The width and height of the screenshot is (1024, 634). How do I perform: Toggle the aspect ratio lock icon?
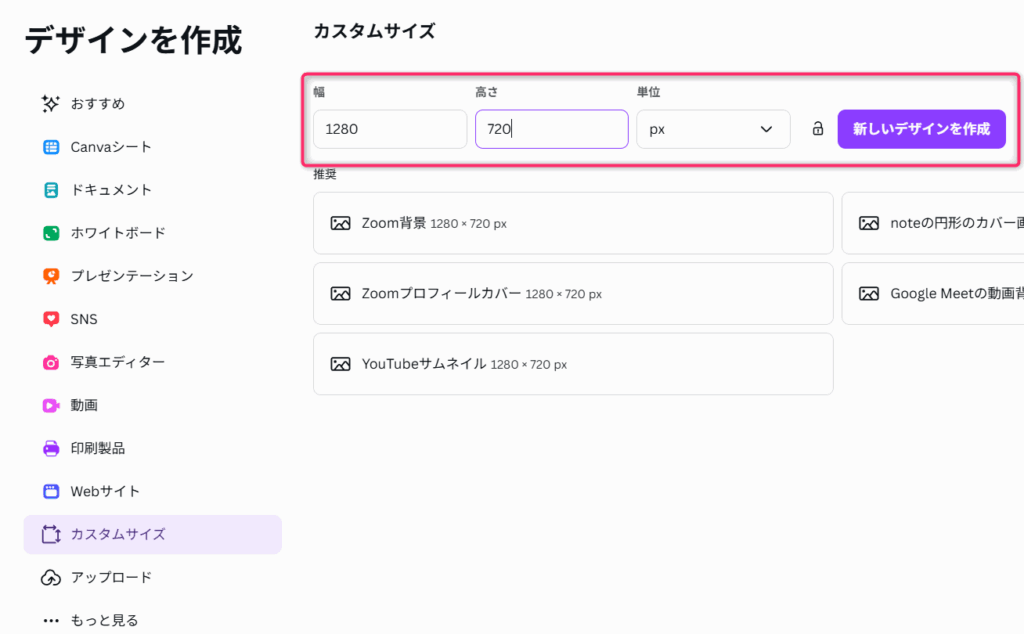tap(817, 129)
